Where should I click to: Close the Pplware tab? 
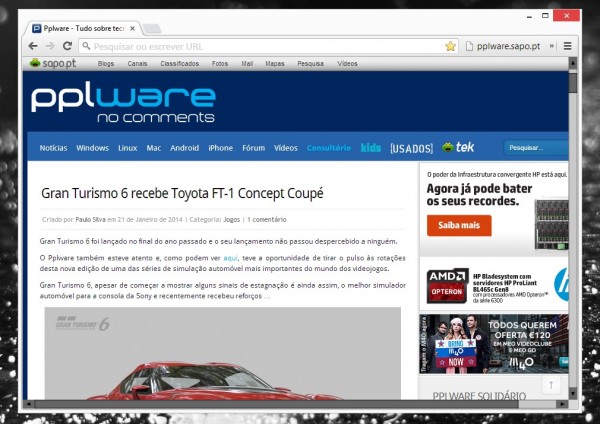click(x=132, y=28)
